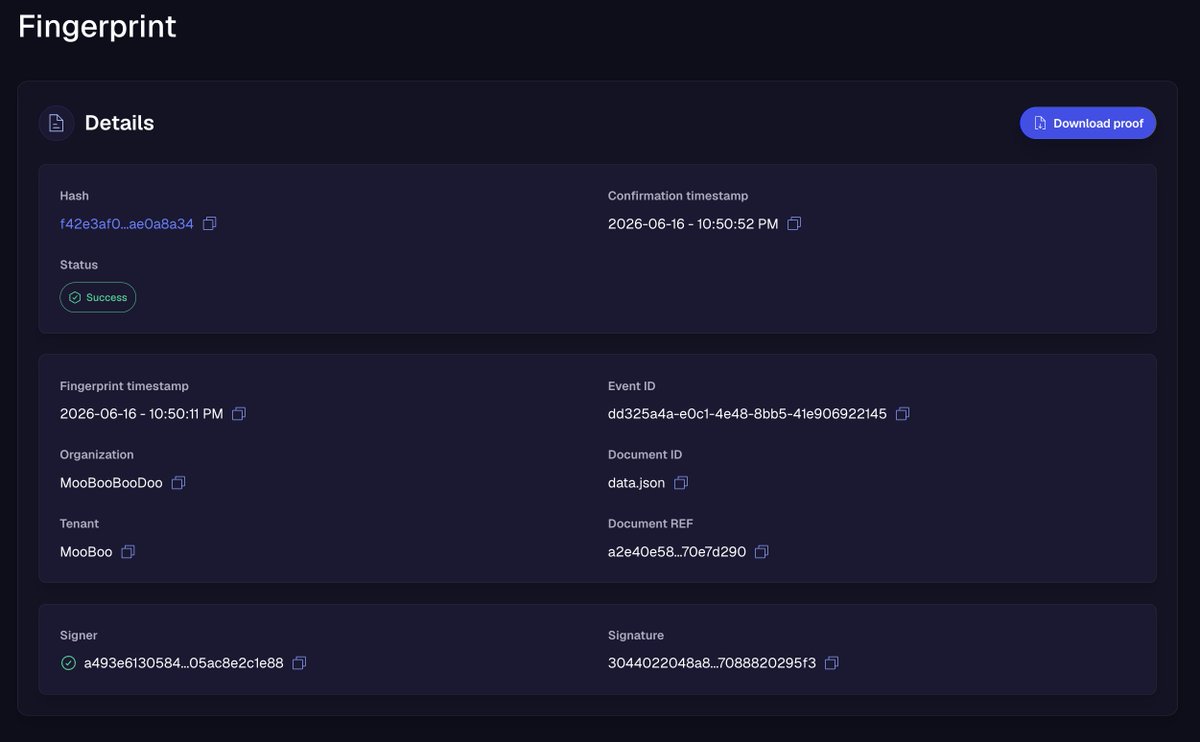Screen dimensions: 1200x742
Task: Select the Fingerprint page title
Action: coord(97,26)
